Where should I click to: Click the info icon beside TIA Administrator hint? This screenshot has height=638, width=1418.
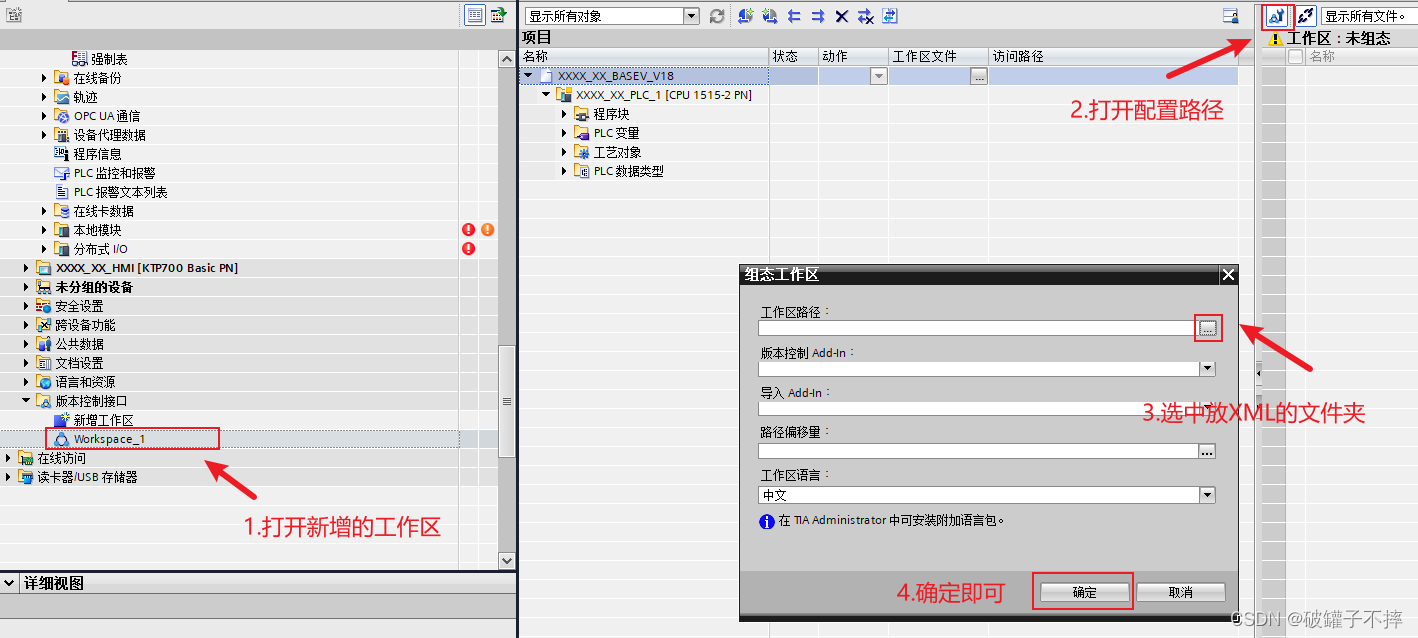767,521
